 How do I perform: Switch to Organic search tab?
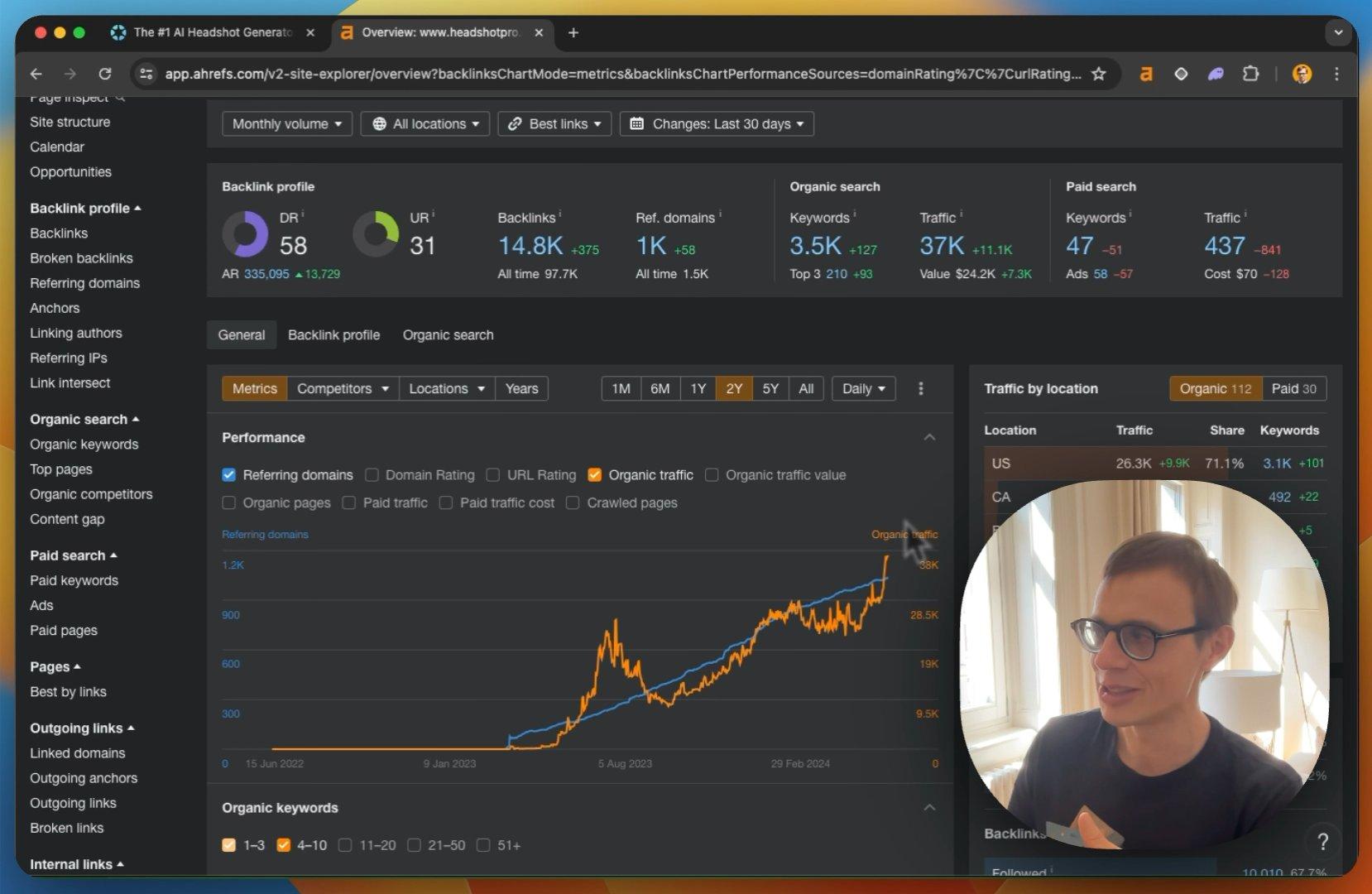tap(448, 334)
